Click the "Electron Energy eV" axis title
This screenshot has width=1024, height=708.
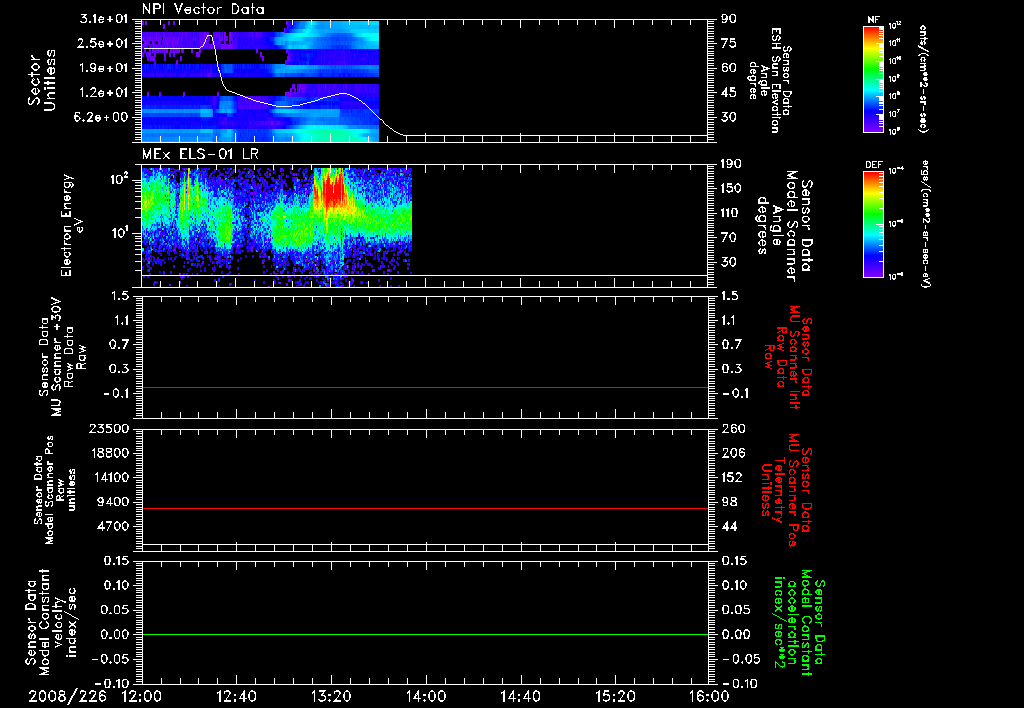[72, 225]
